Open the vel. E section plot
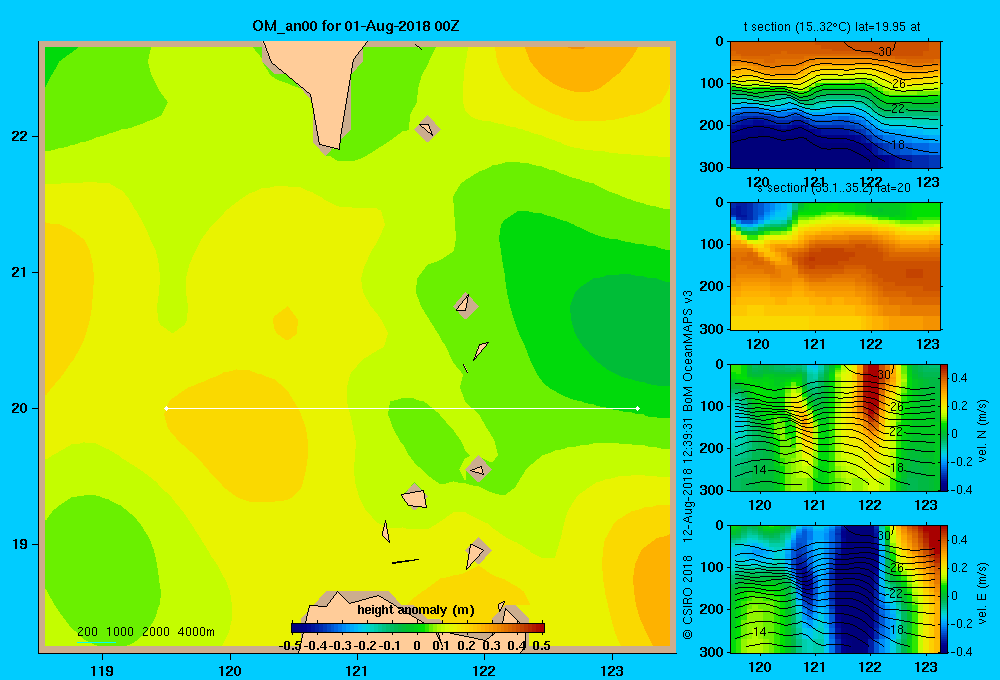Screen dimensions: 1000x680 [835, 589]
